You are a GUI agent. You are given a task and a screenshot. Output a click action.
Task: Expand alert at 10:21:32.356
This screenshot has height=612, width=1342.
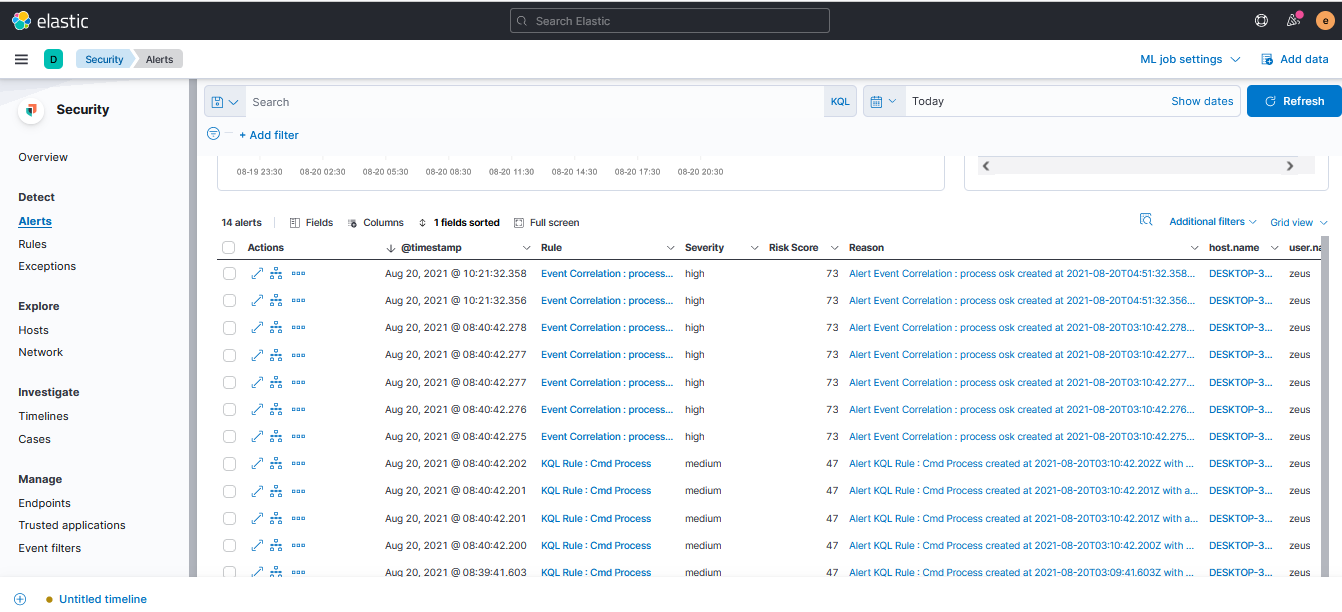tap(257, 300)
